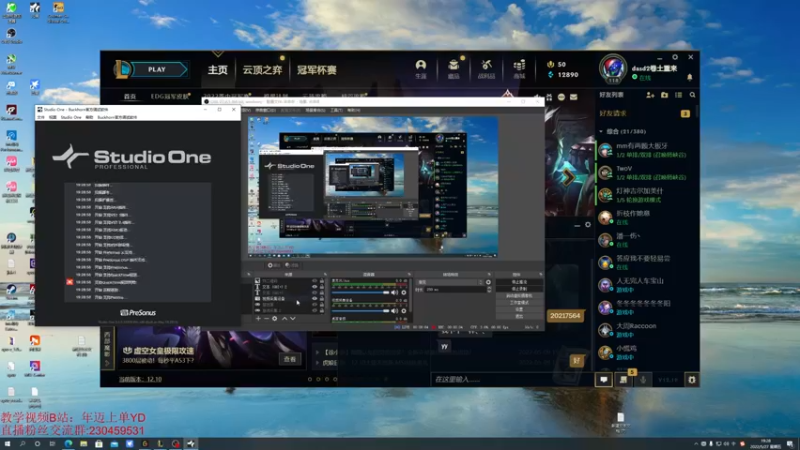
Task: Click the 停止录制 button in OBS
Action: click(519, 289)
